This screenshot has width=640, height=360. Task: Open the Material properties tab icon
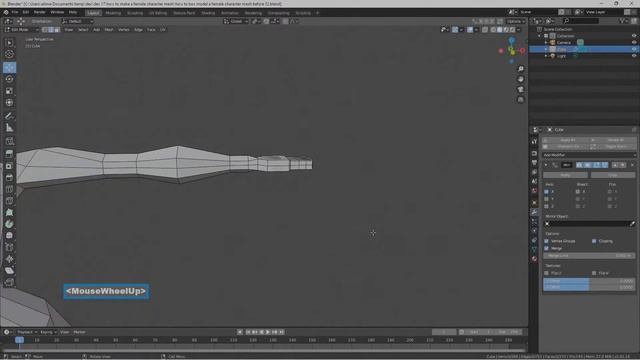[x=534, y=259]
